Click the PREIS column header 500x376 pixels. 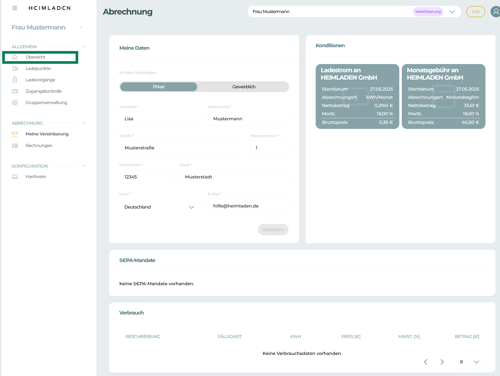pos(351,337)
